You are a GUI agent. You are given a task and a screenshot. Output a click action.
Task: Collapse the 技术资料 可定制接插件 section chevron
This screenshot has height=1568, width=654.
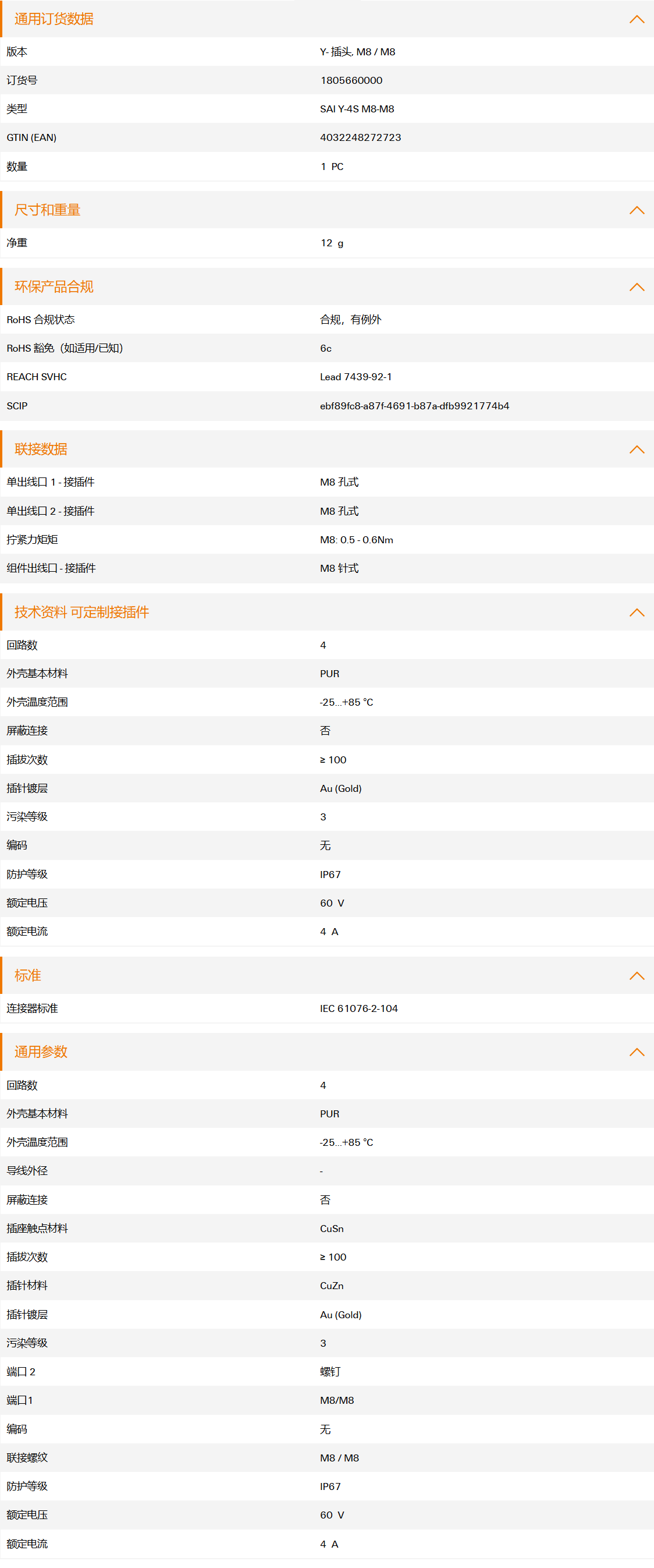coord(637,613)
